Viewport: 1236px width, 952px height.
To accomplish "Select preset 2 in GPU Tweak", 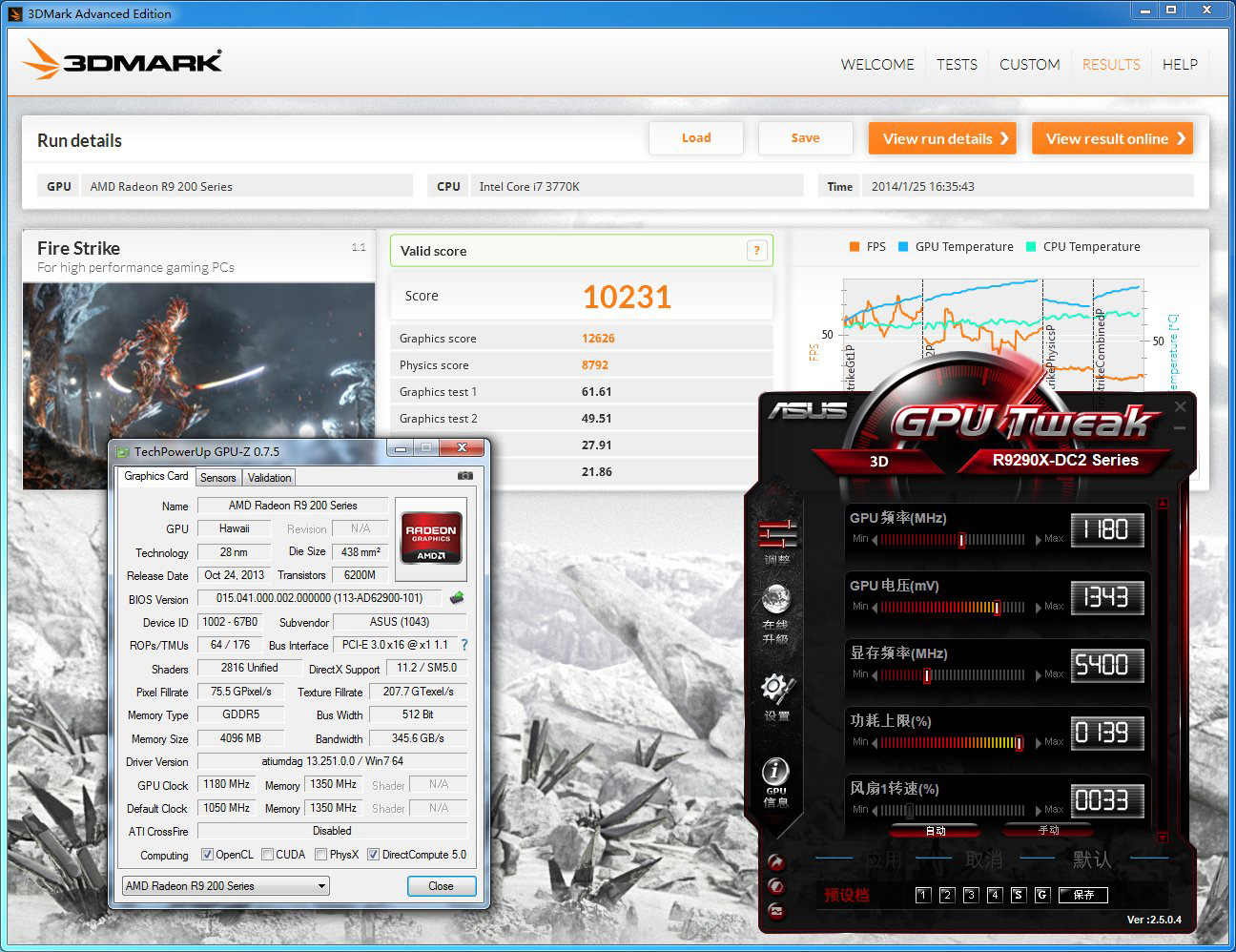I will point(946,895).
